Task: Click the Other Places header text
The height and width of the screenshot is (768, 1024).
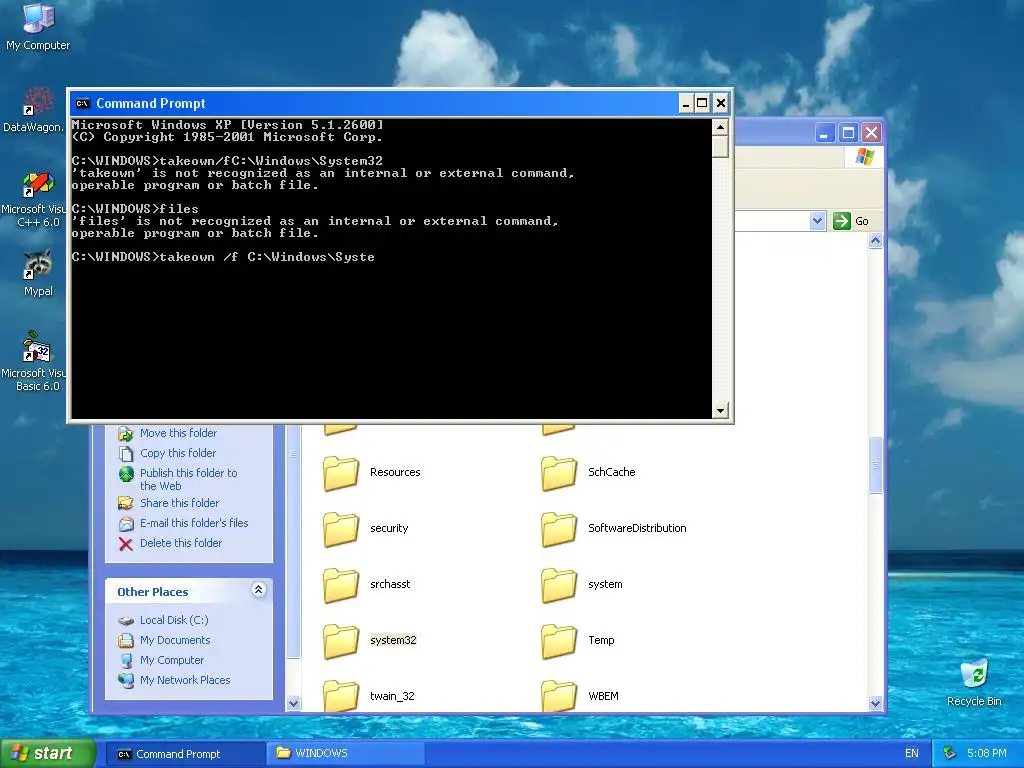Action: pyautogui.click(x=153, y=592)
